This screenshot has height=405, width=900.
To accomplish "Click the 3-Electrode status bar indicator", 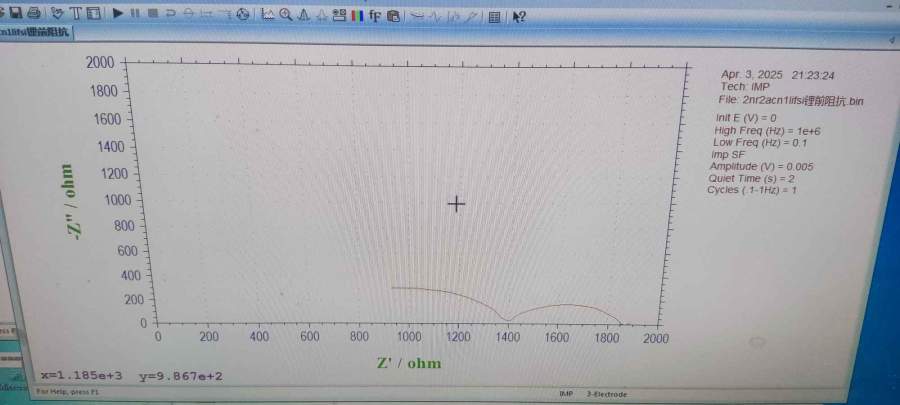I will click(607, 394).
